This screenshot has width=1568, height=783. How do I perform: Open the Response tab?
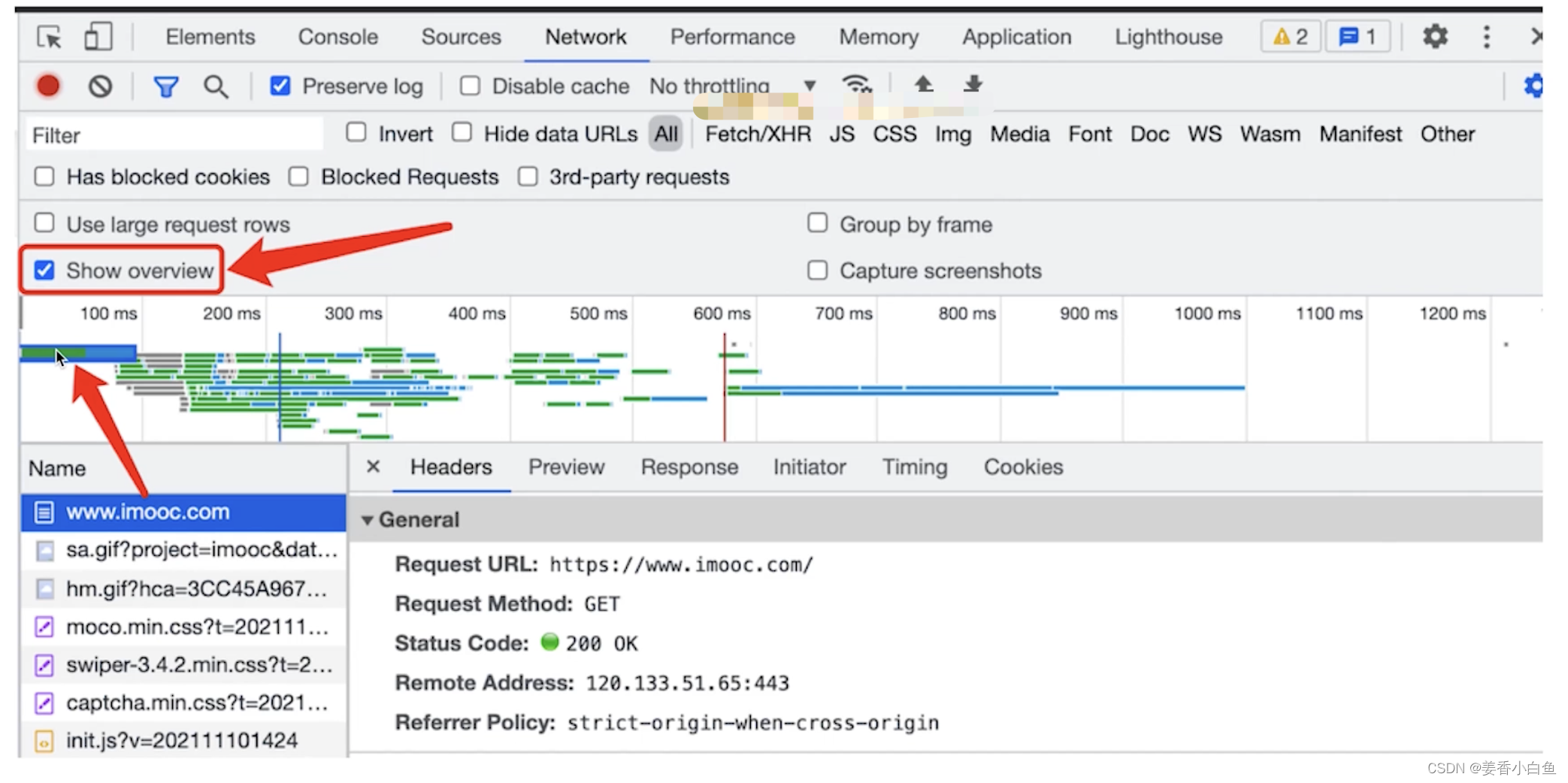pos(689,467)
